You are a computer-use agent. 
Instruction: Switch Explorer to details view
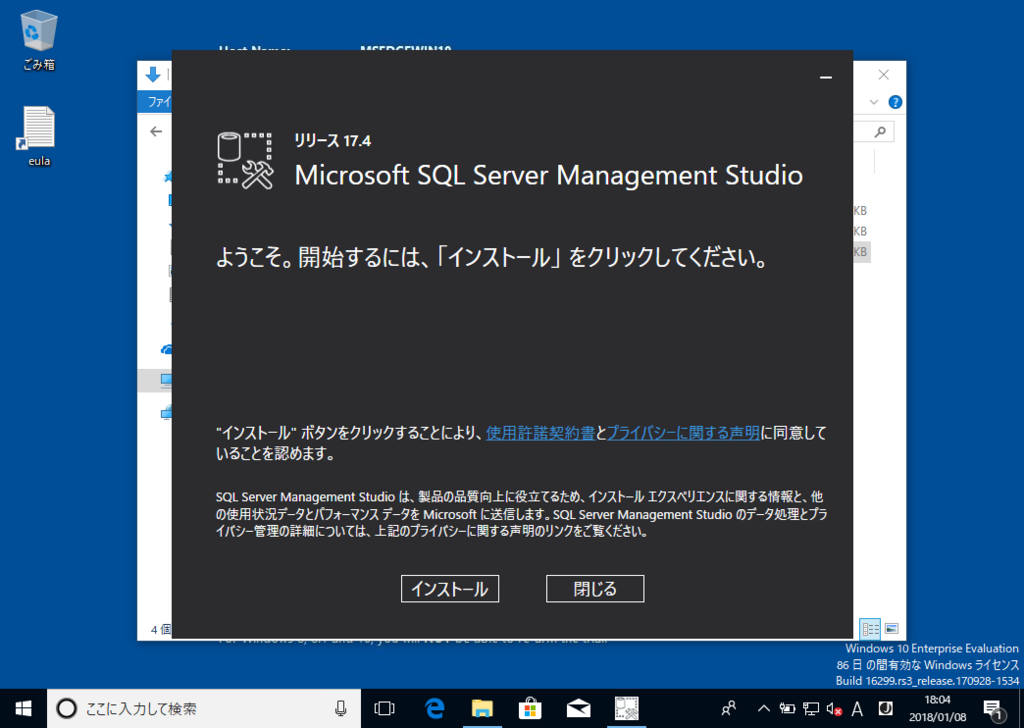[870, 629]
